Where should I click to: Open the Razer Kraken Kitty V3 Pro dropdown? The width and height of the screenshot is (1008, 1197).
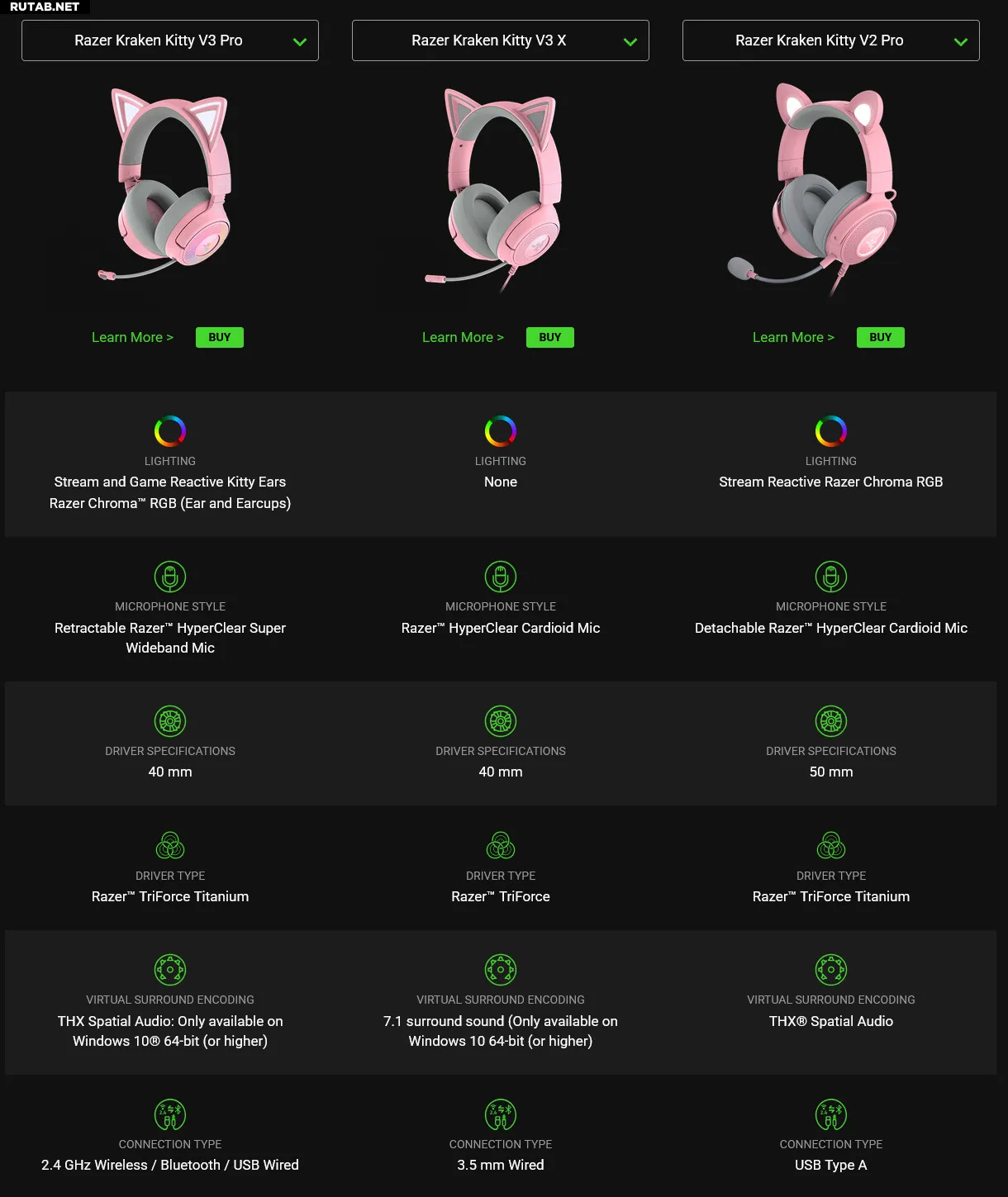pos(170,40)
